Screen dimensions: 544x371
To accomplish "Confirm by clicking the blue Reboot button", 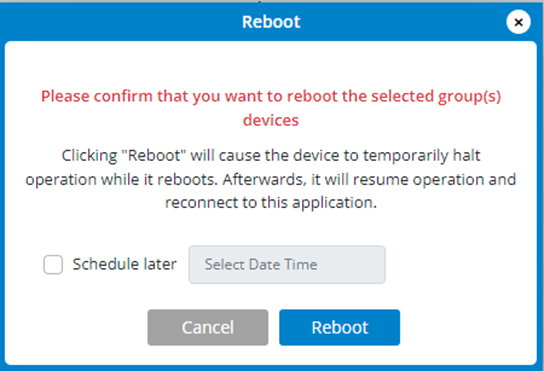I will 340,327.
